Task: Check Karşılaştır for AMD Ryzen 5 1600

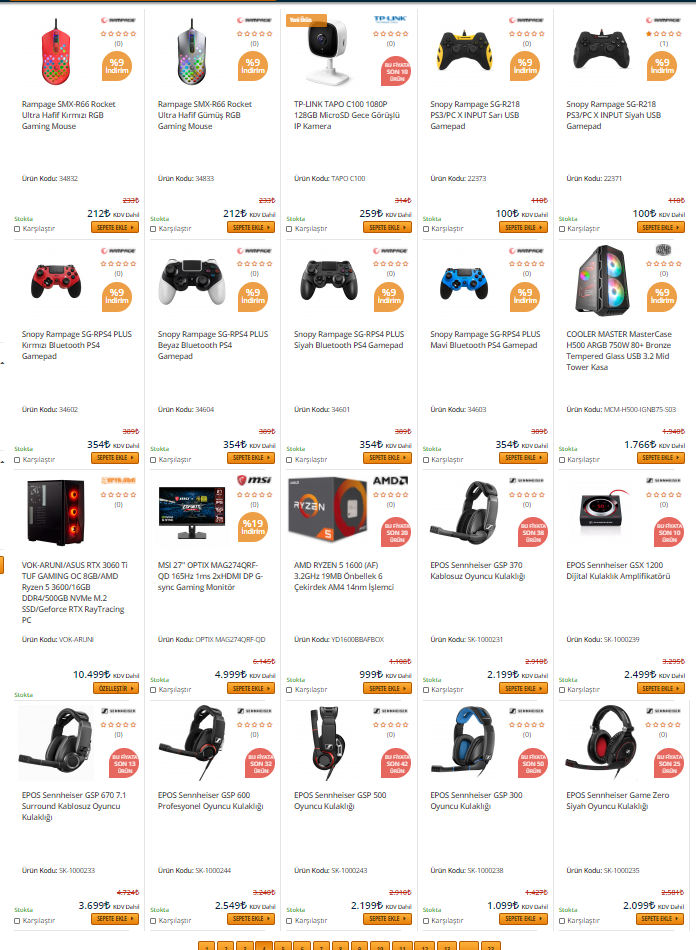Action: tap(290, 690)
